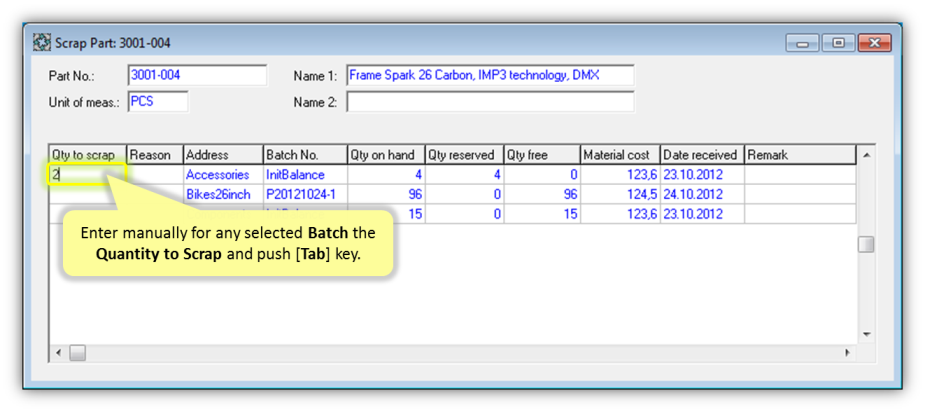Viewport: 925px width, 412px height.
Task: Click the horizontal scrollbar thumb
Action: pos(78,353)
